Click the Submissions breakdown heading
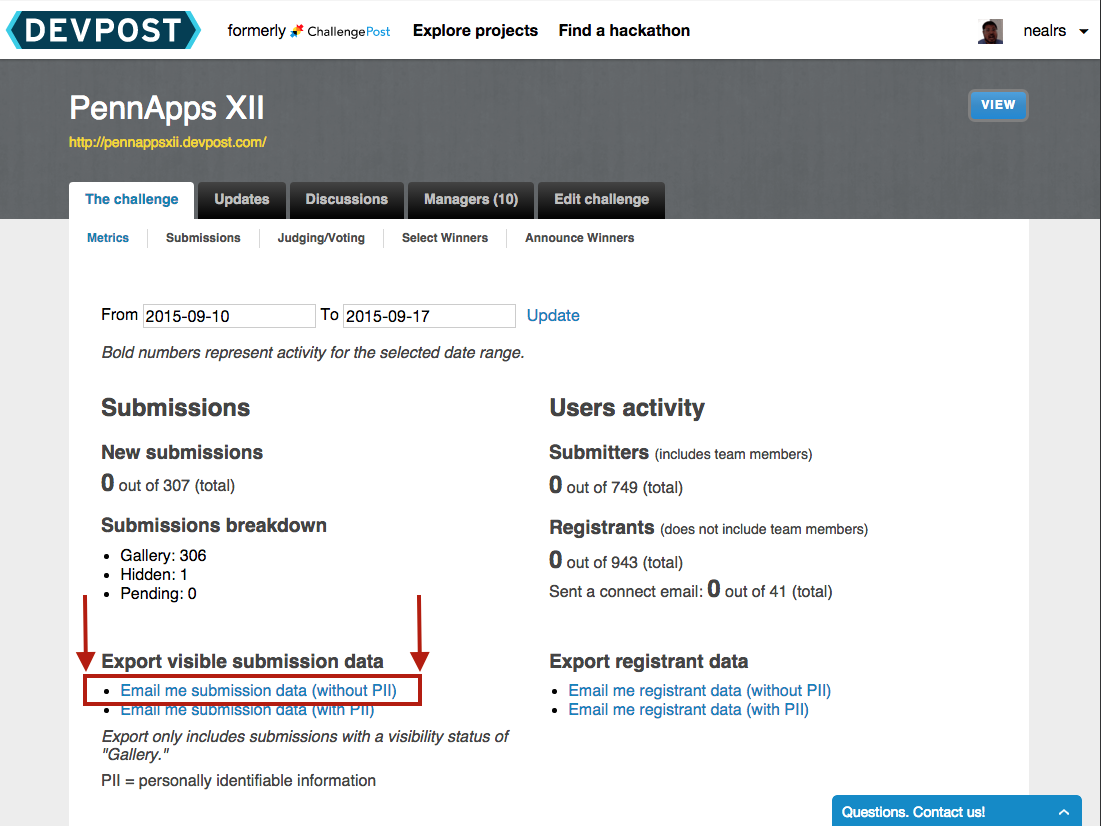1101x826 pixels. point(213,525)
